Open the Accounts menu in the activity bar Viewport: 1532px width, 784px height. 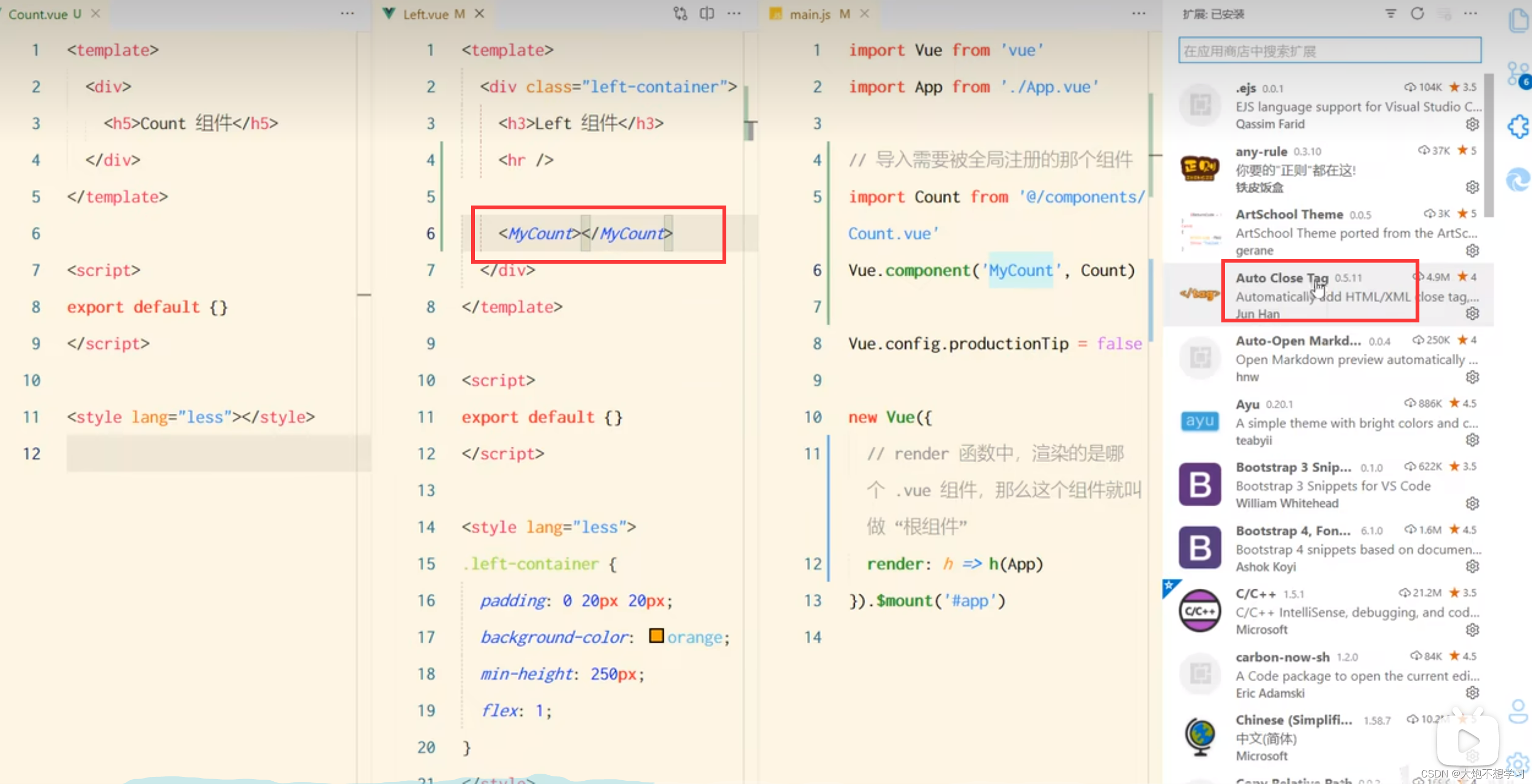1518,711
